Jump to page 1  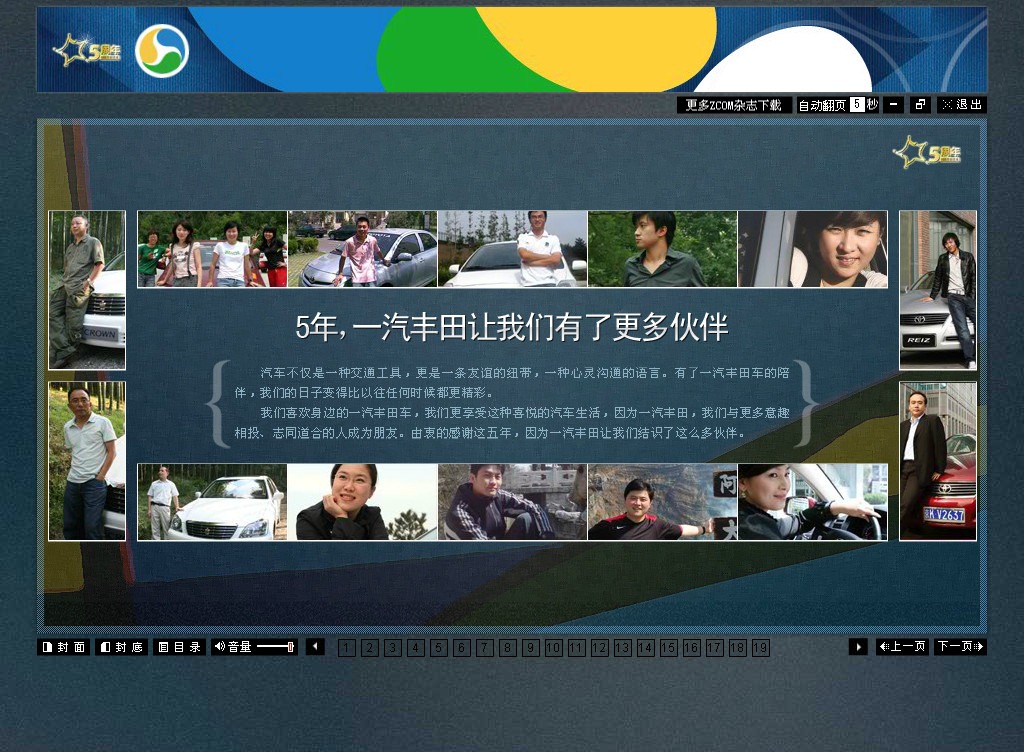click(x=347, y=648)
